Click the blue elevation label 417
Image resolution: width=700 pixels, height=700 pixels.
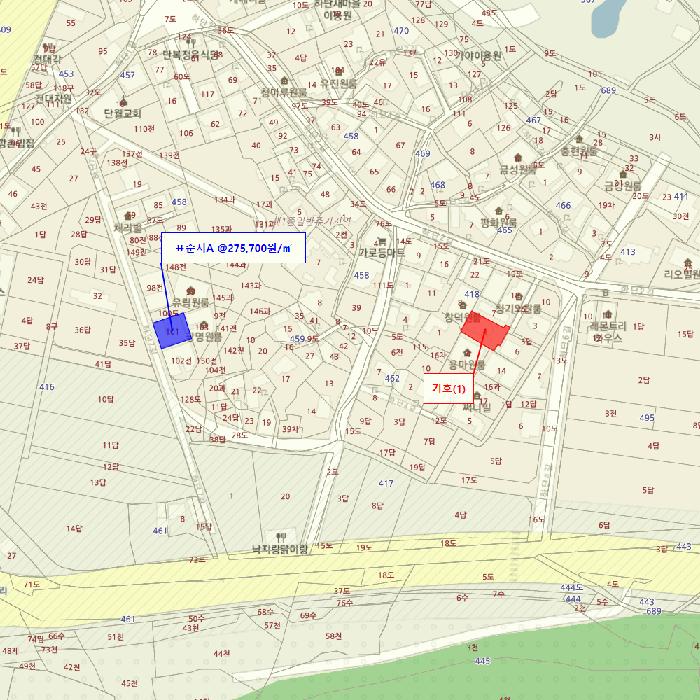coord(386,483)
